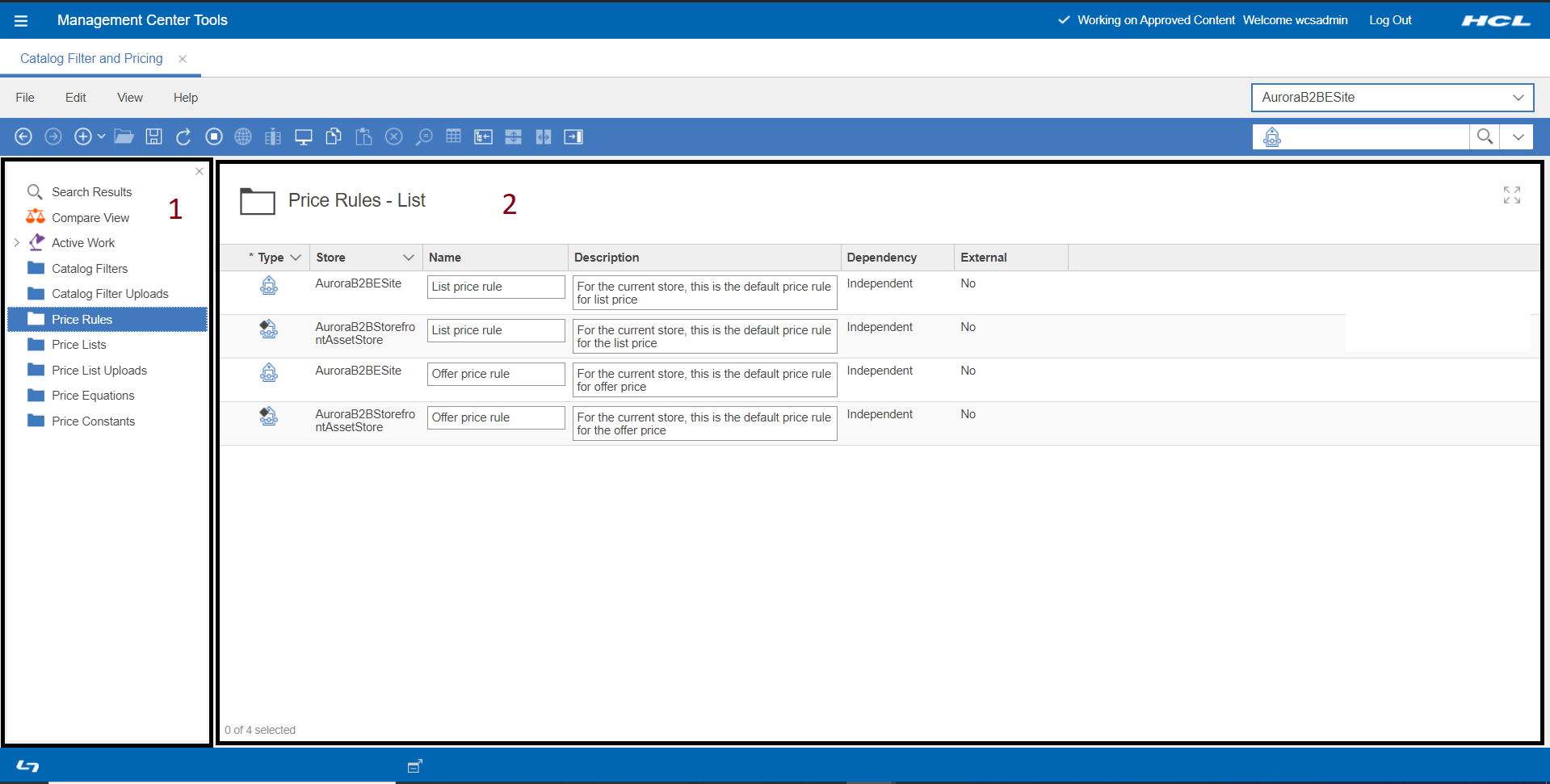
Task: Click the Open folder toolbar icon
Action: (x=124, y=136)
